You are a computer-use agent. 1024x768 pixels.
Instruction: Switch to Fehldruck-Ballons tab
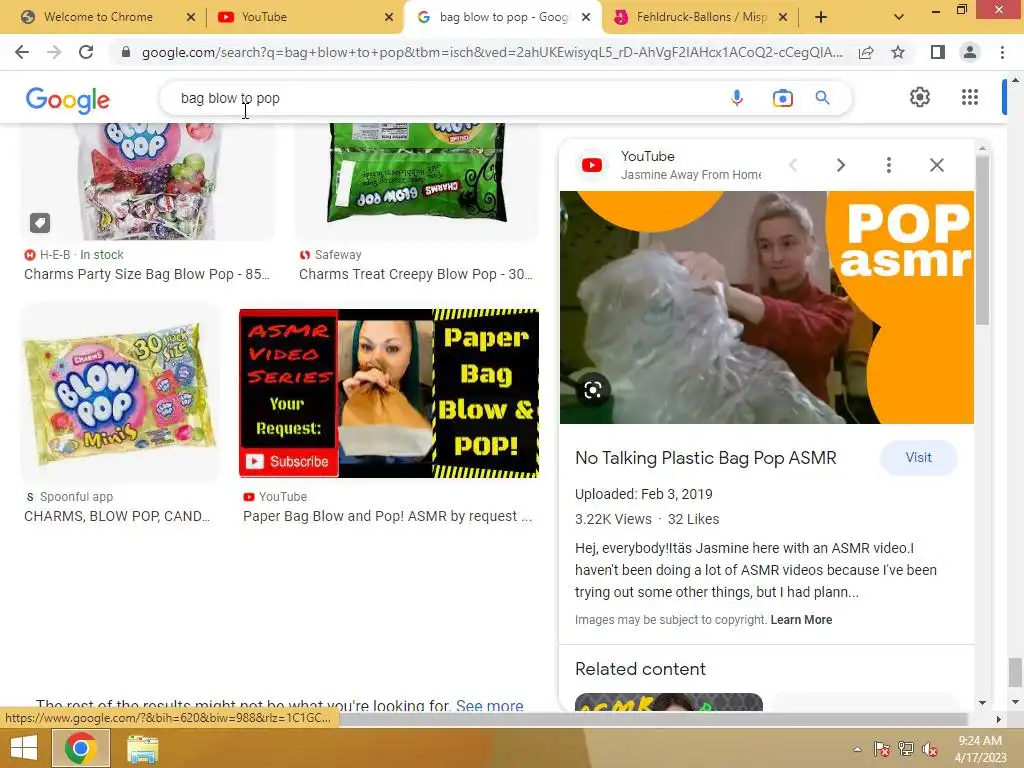[x=701, y=17]
